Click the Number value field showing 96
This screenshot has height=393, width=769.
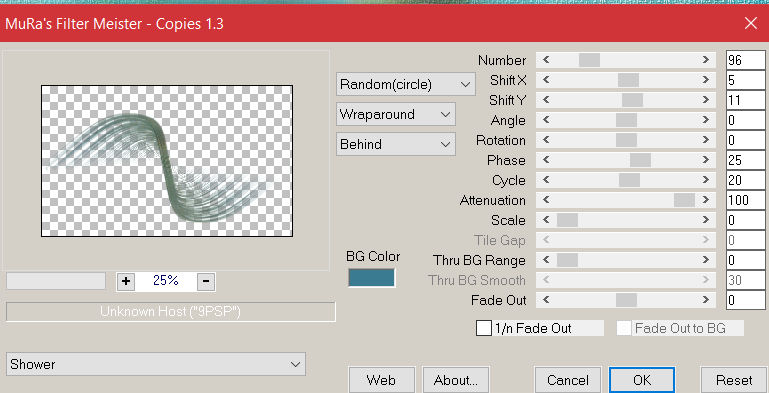(745, 60)
